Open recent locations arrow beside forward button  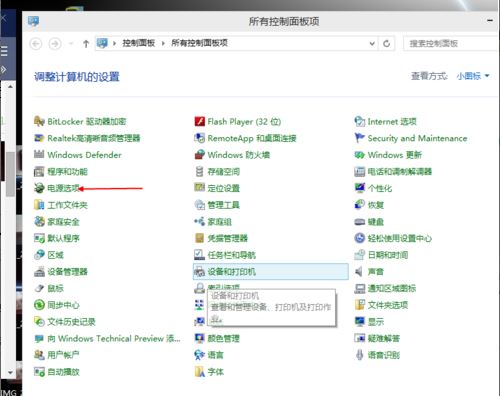pos(71,43)
